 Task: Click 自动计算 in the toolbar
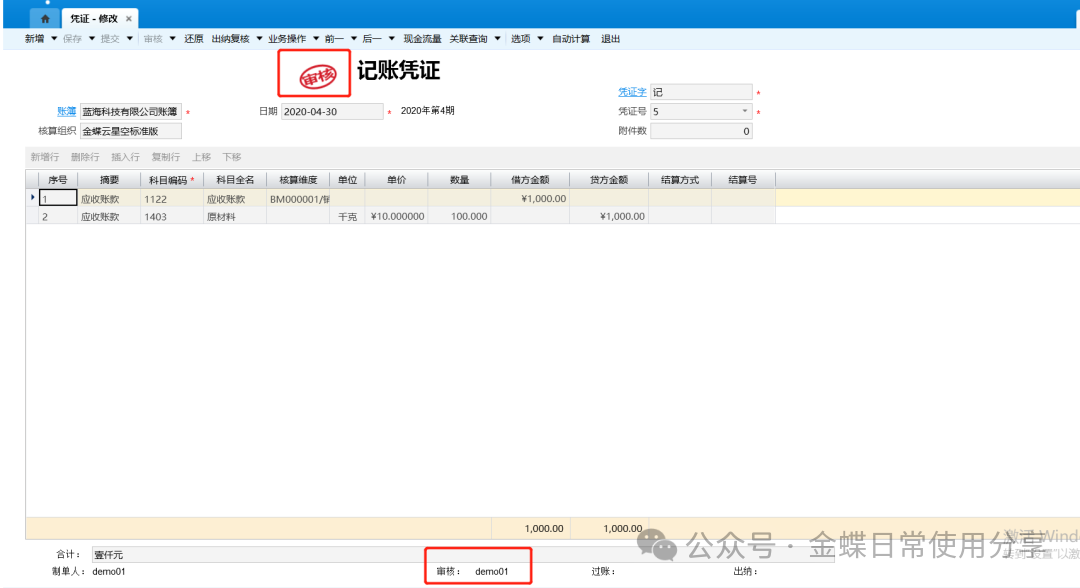coord(572,39)
